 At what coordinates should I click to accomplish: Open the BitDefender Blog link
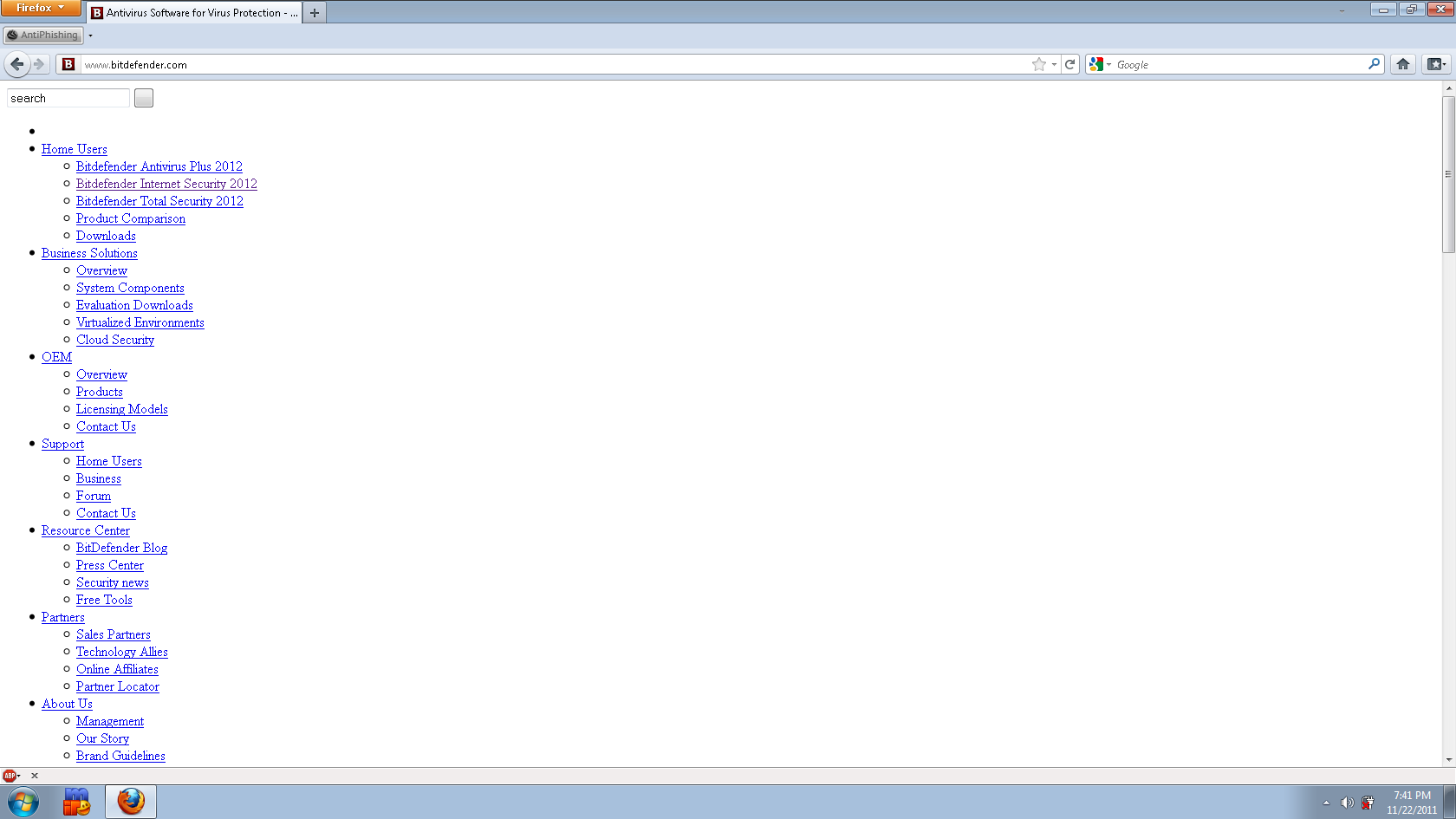(x=121, y=548)
